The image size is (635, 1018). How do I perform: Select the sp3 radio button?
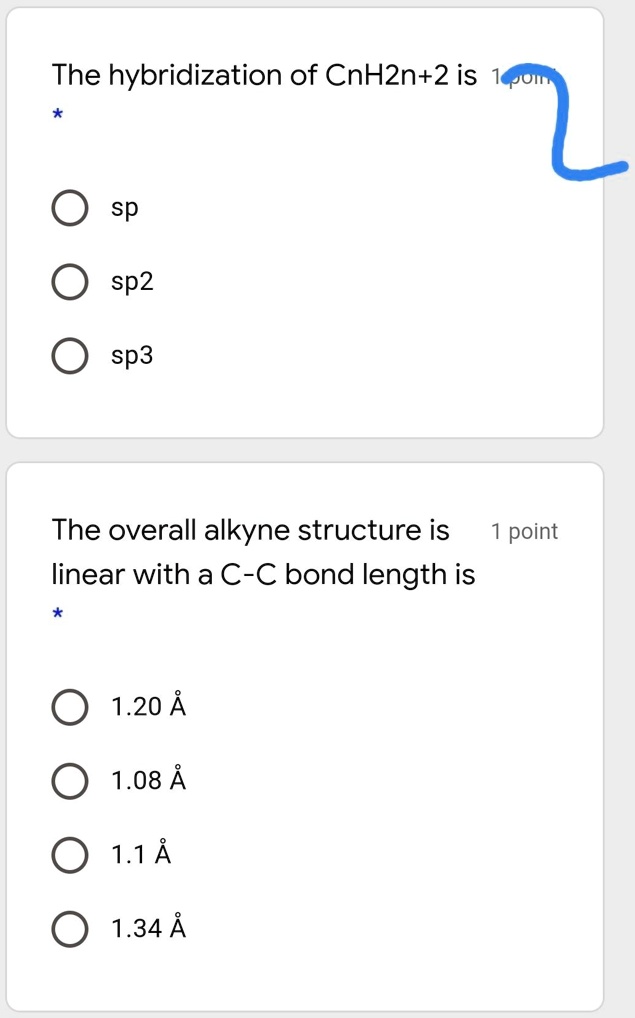click(x=69, y=355)
